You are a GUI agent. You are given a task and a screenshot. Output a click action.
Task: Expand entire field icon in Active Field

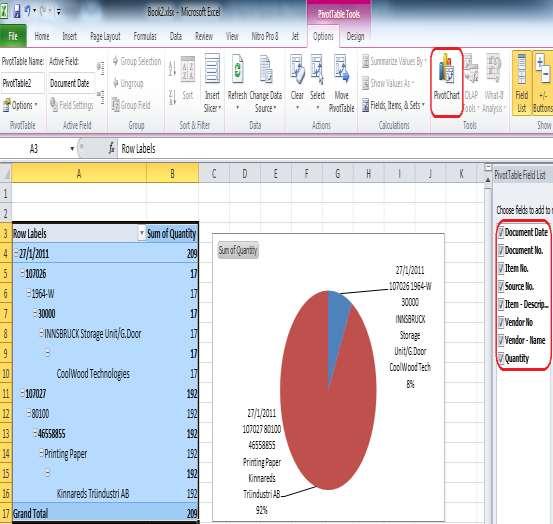coord(101,68)
